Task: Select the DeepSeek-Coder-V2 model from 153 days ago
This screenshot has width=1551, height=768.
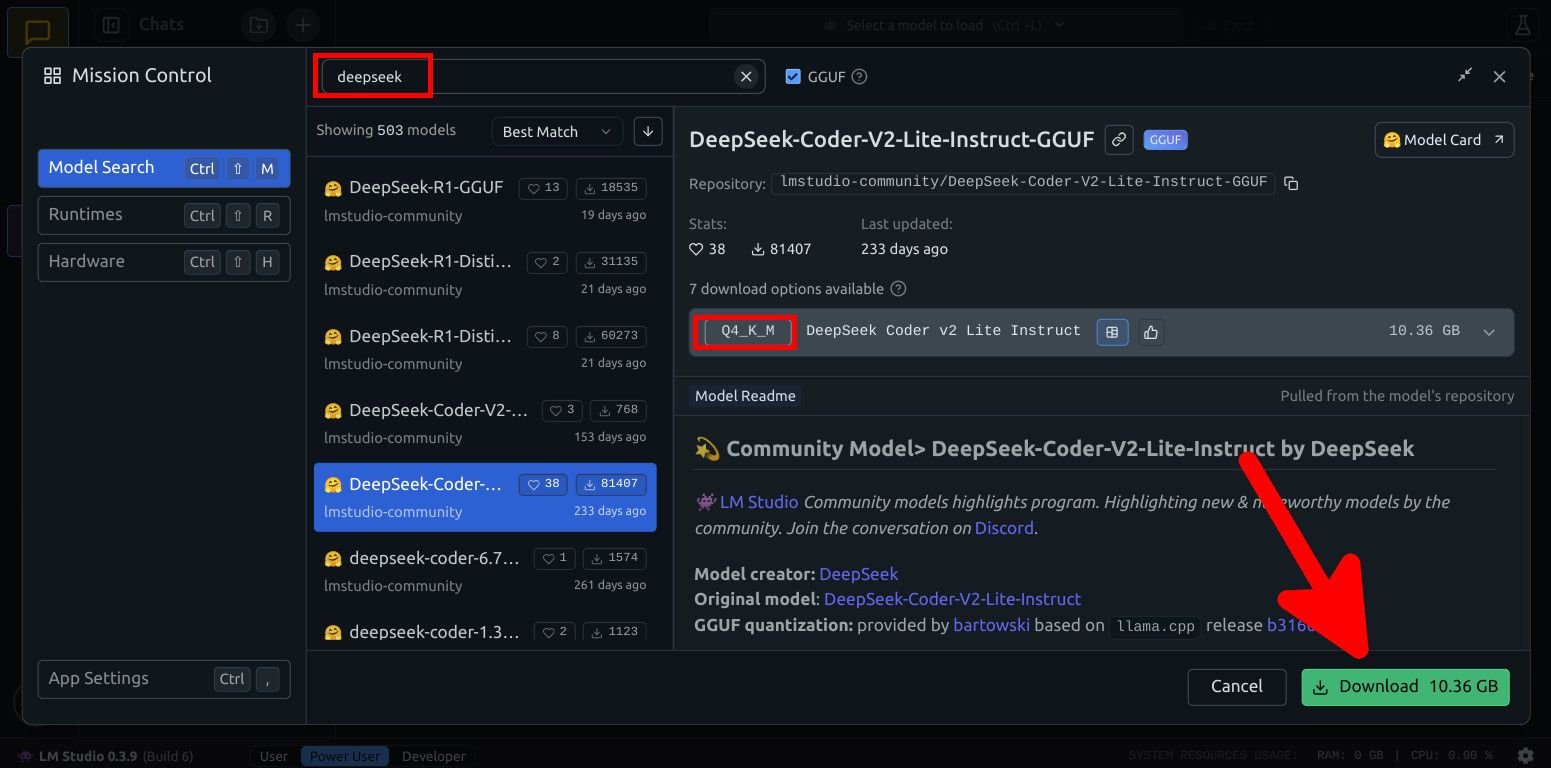Action: [x=485, y=422]
